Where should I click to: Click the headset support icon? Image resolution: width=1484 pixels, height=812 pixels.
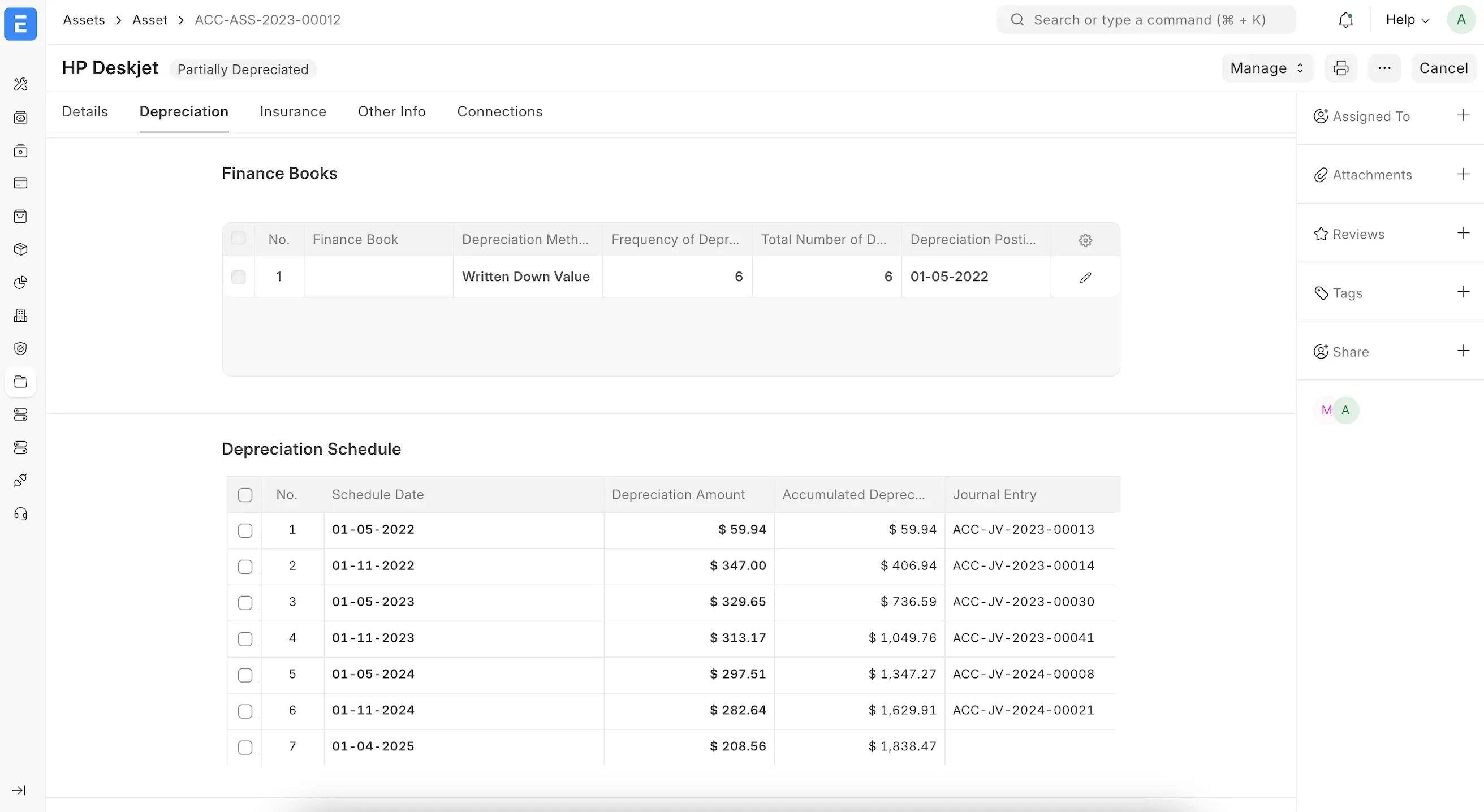click(21, 513)
